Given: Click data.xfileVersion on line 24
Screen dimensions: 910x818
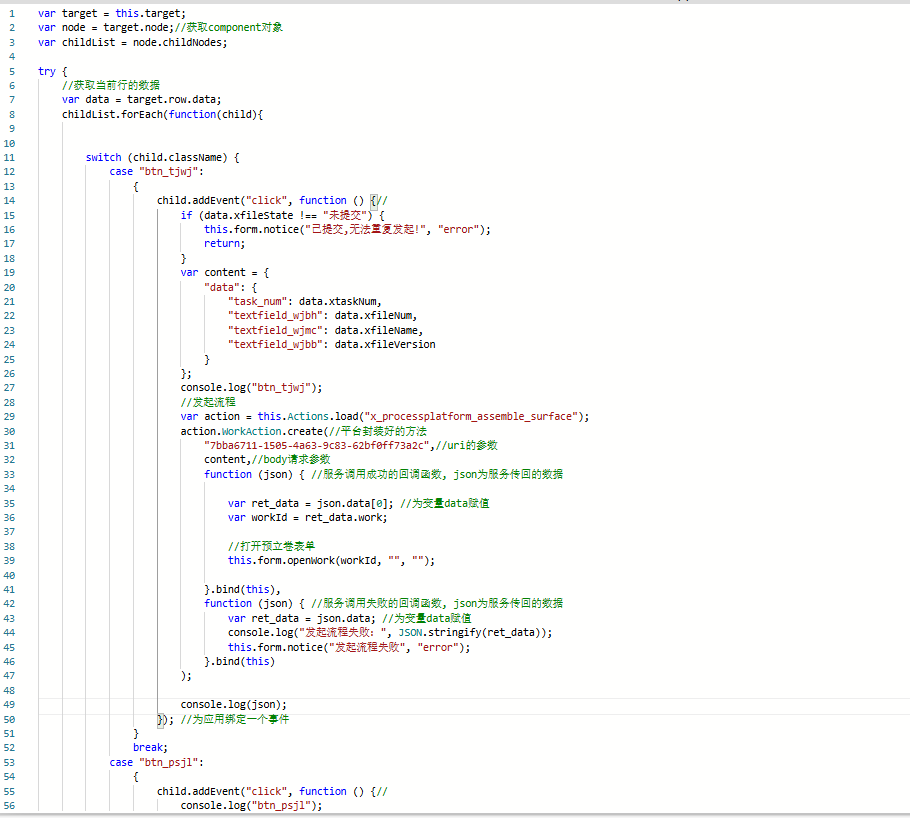Looking at the screenshot, I should [x=385, y=344].
